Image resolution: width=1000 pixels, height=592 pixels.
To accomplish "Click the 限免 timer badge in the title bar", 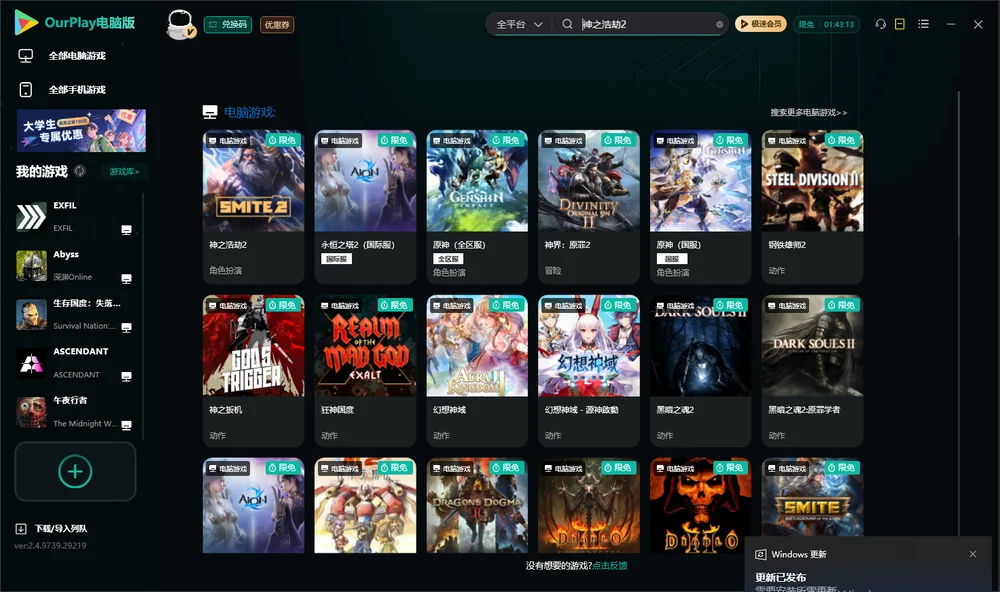I will click(826, 24).
